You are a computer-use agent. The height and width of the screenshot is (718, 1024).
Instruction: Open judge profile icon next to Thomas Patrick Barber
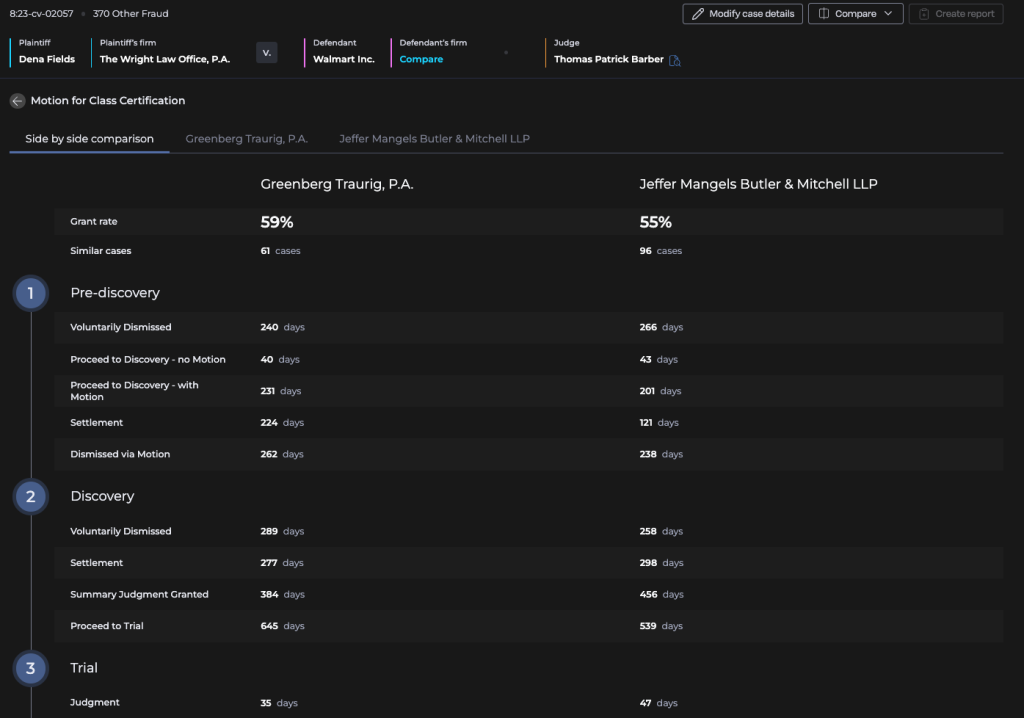tap(675, 60)
